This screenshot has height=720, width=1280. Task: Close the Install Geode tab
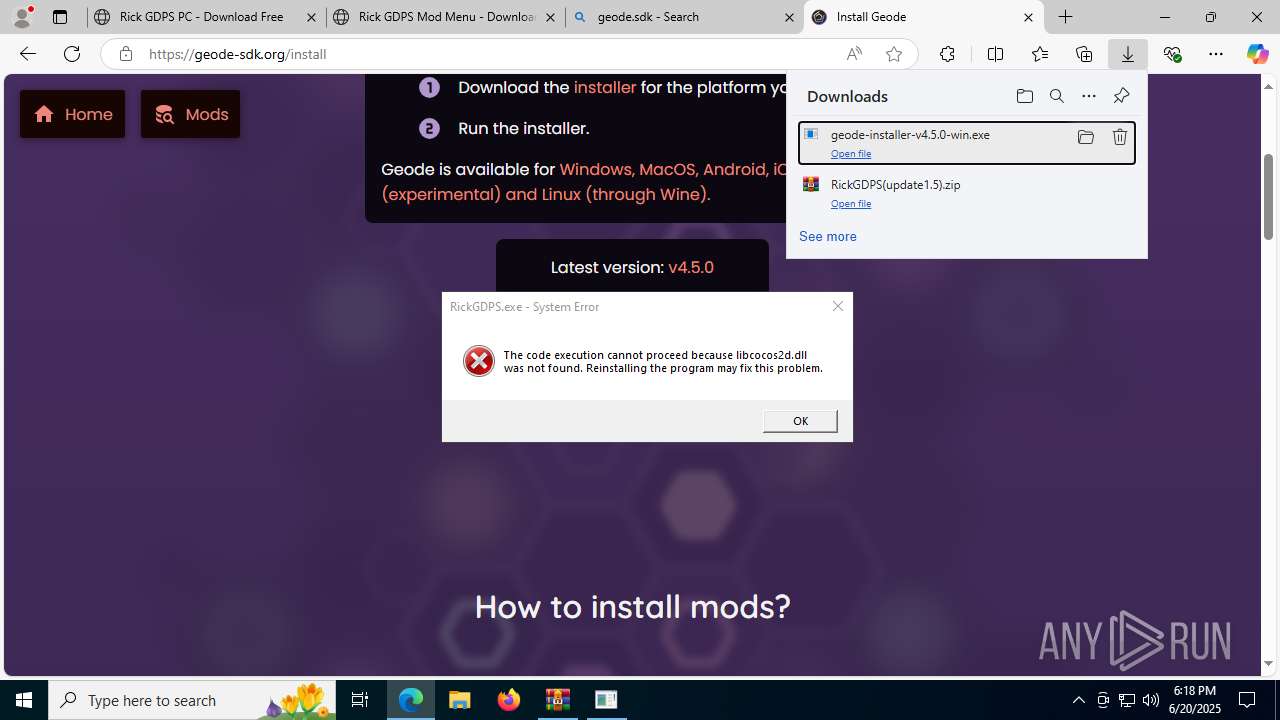1028,17
